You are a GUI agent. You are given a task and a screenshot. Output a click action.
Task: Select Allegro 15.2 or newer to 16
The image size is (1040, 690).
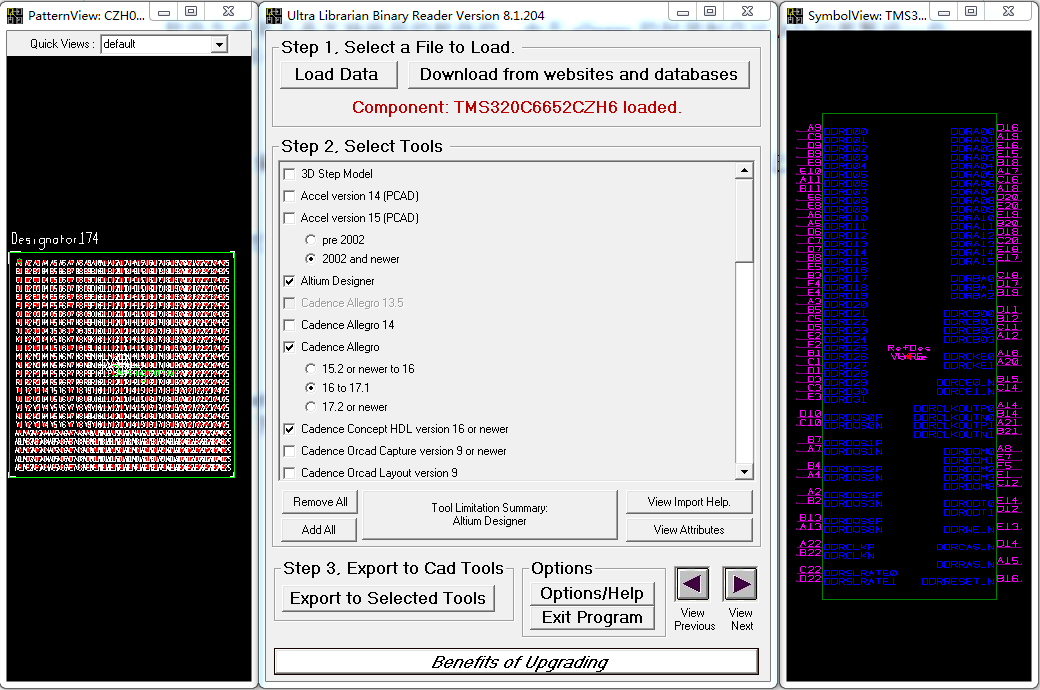click(x=310, y=369)
